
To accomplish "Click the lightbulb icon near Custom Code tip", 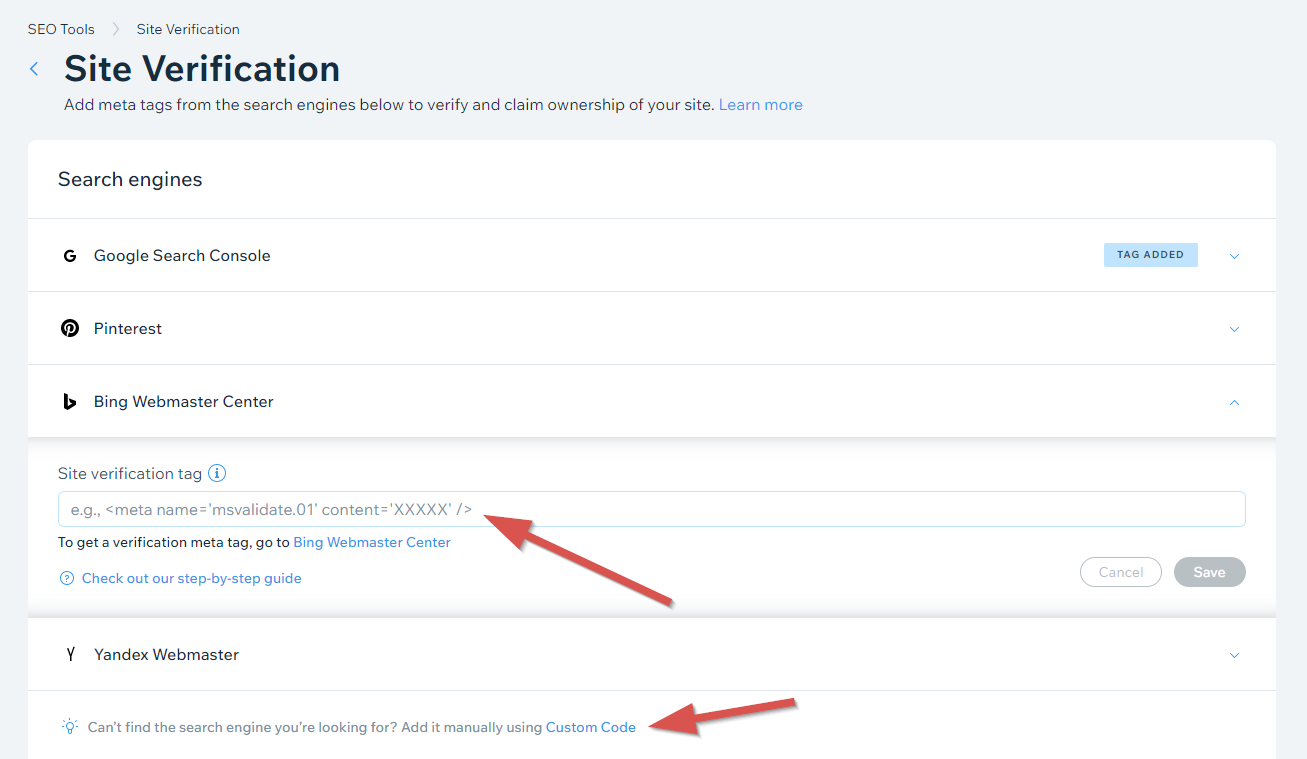I will click(68, 726).
